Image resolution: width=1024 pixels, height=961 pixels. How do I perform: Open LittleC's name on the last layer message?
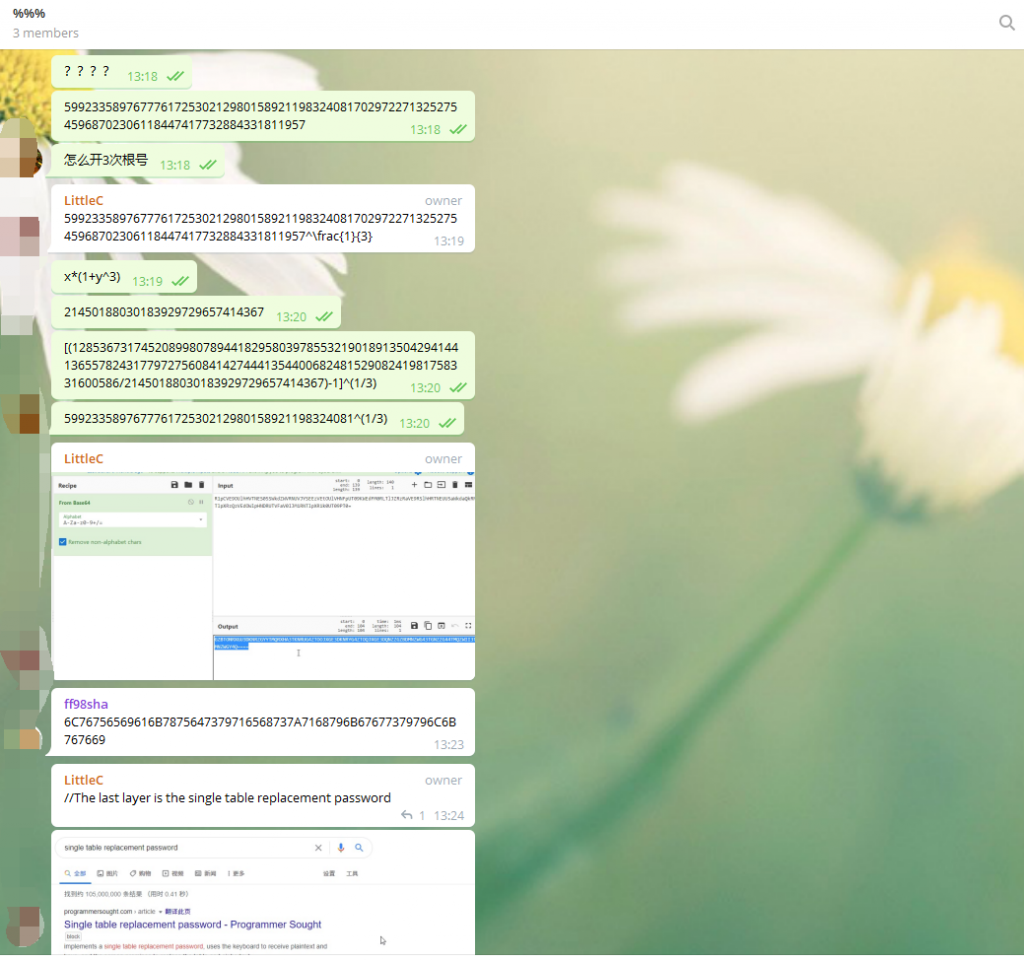(83, 780)
